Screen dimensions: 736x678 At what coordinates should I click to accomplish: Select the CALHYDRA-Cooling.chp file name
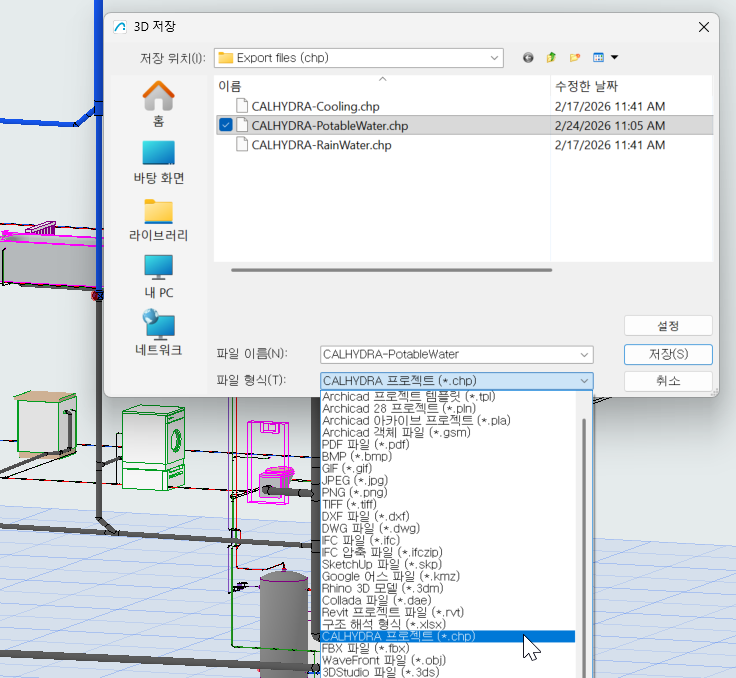click(315, 107)
